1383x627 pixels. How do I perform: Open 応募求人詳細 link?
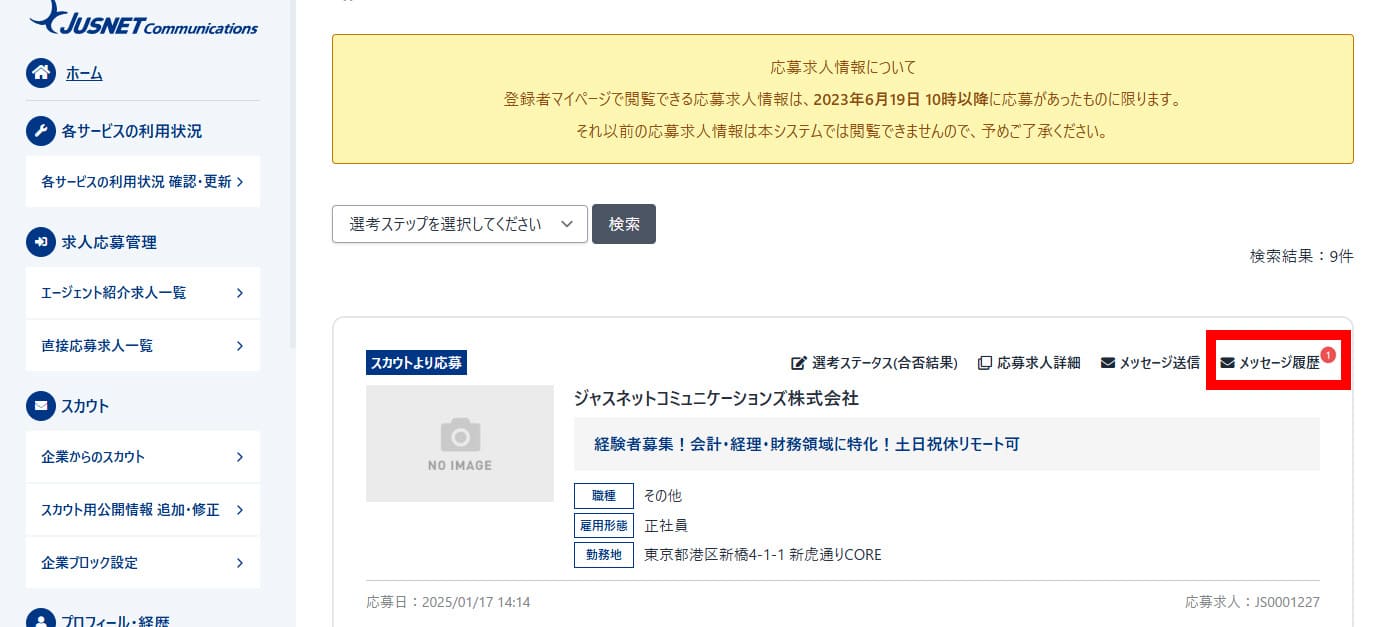1039,363
